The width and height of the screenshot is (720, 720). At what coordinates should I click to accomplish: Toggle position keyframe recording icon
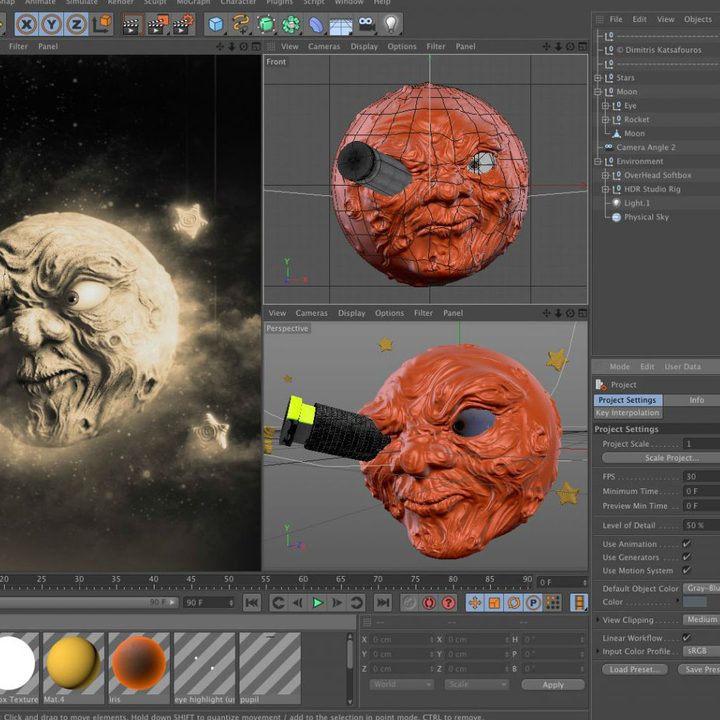tap(475, 602)
